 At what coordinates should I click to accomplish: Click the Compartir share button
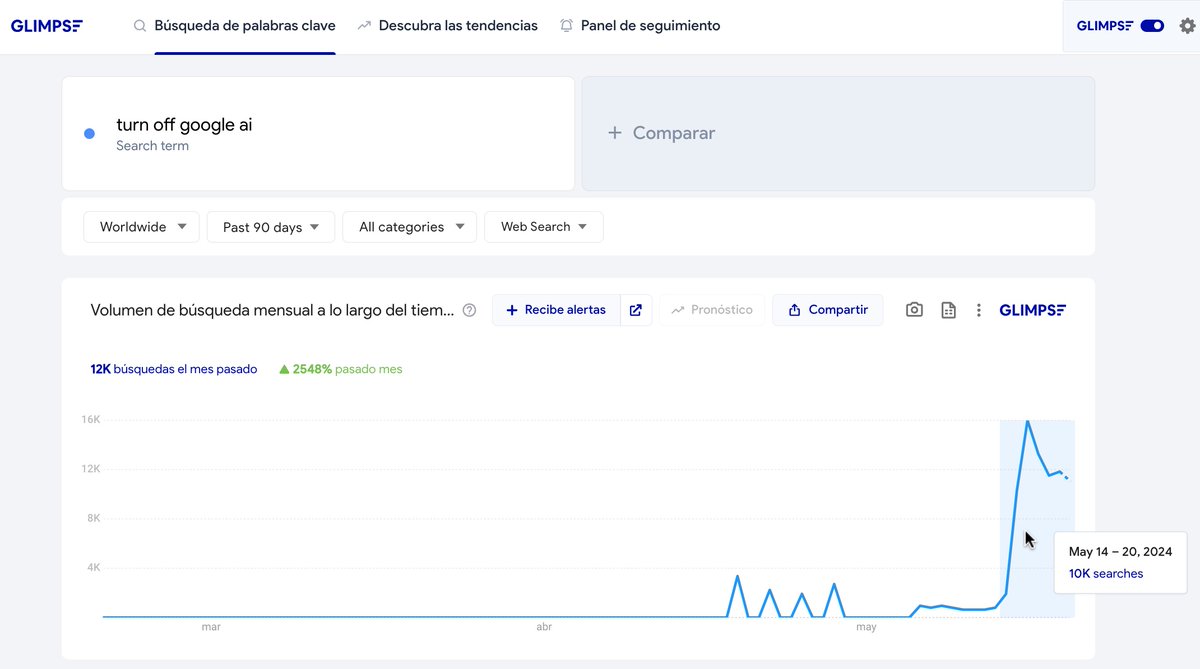click(x=828, y=310)
